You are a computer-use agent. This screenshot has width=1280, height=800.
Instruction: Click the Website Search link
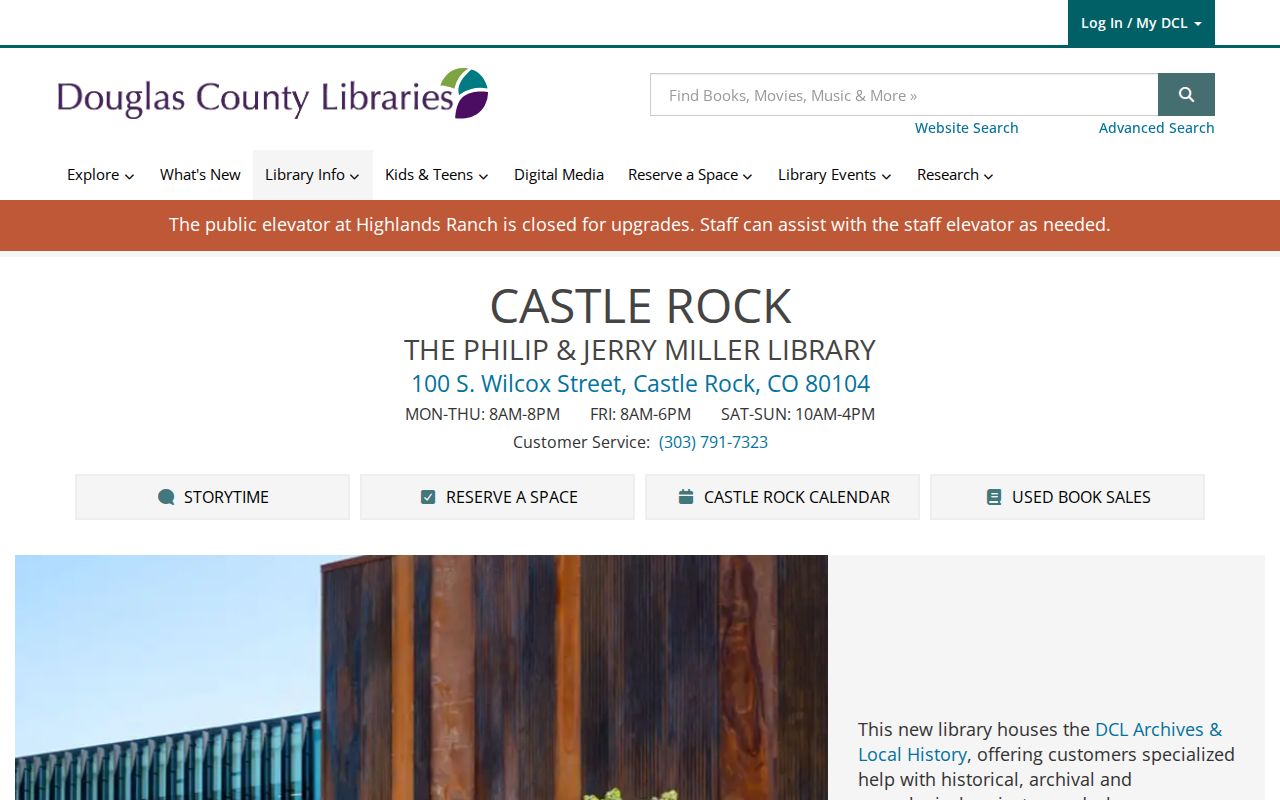coord(966,128)
